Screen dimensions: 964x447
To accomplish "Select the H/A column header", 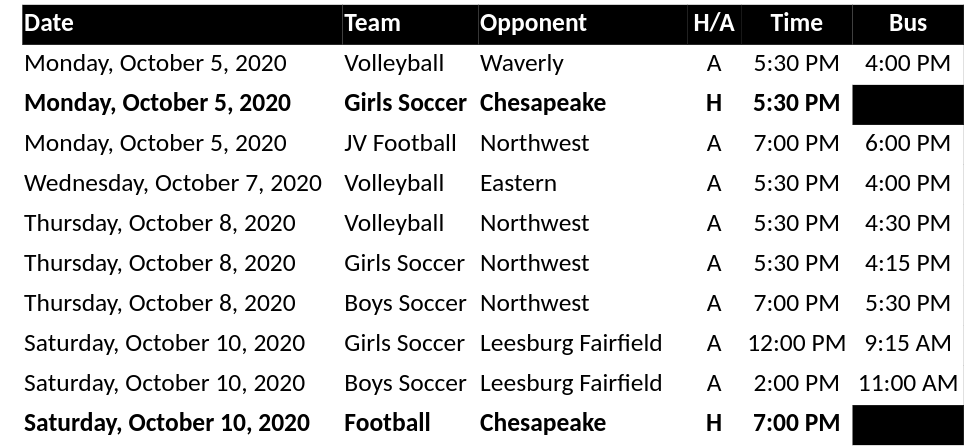I will tap(713, 23).
